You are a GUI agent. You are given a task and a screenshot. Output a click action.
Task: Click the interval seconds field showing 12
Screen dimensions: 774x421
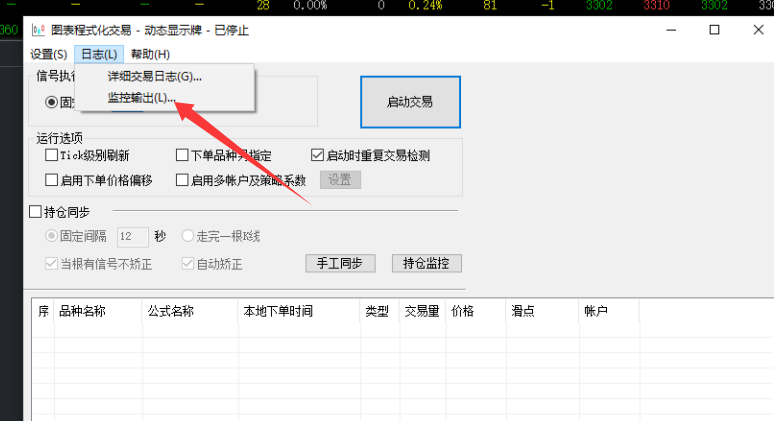(x=132, y=236)
